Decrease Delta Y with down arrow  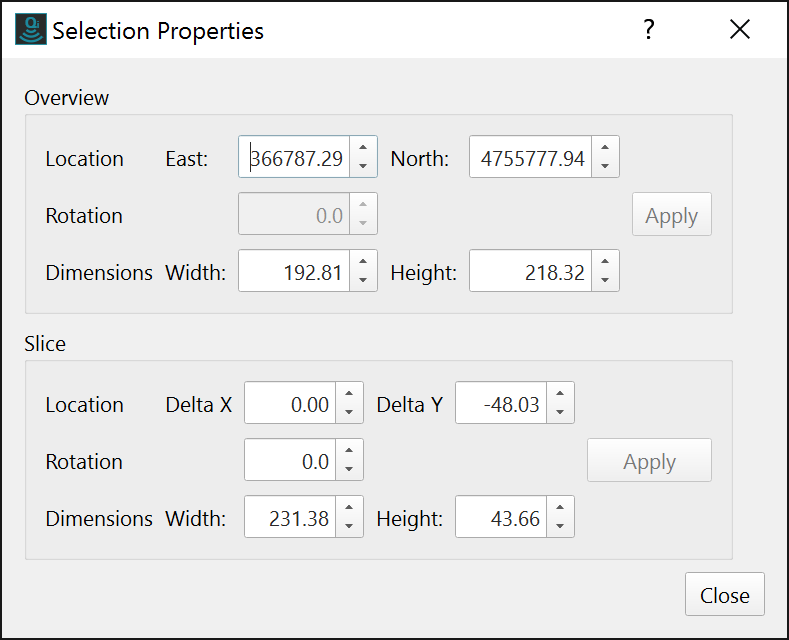(560, 413)
